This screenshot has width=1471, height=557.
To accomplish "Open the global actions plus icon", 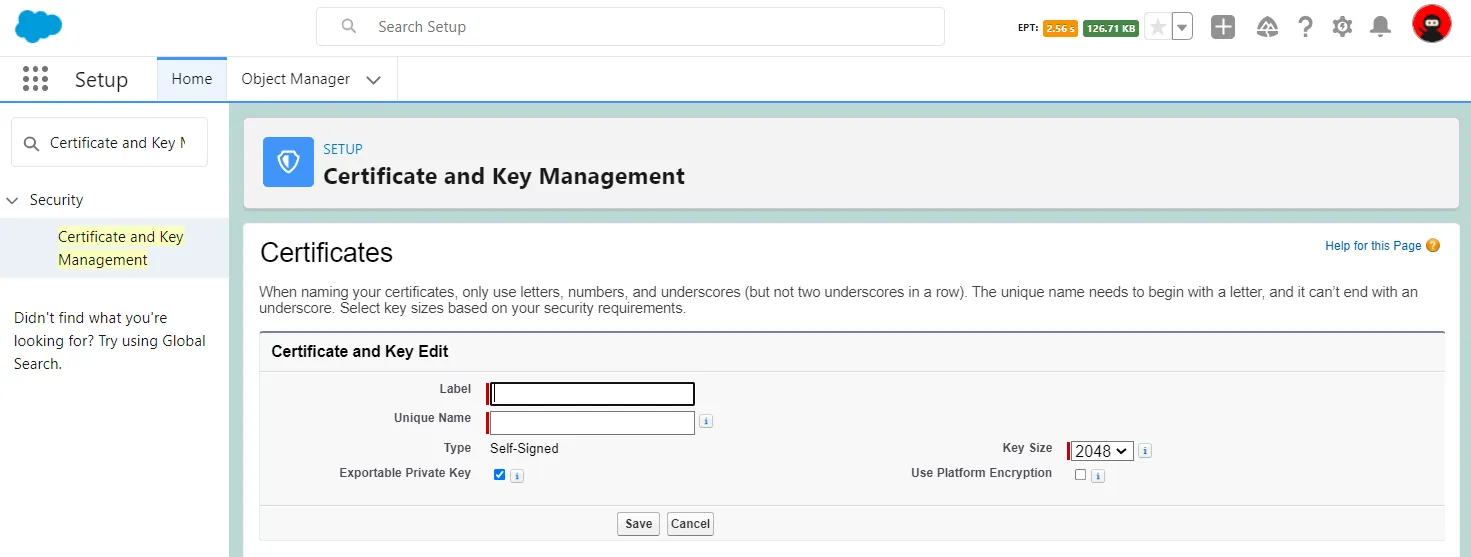I will (x=1222, y=27).
